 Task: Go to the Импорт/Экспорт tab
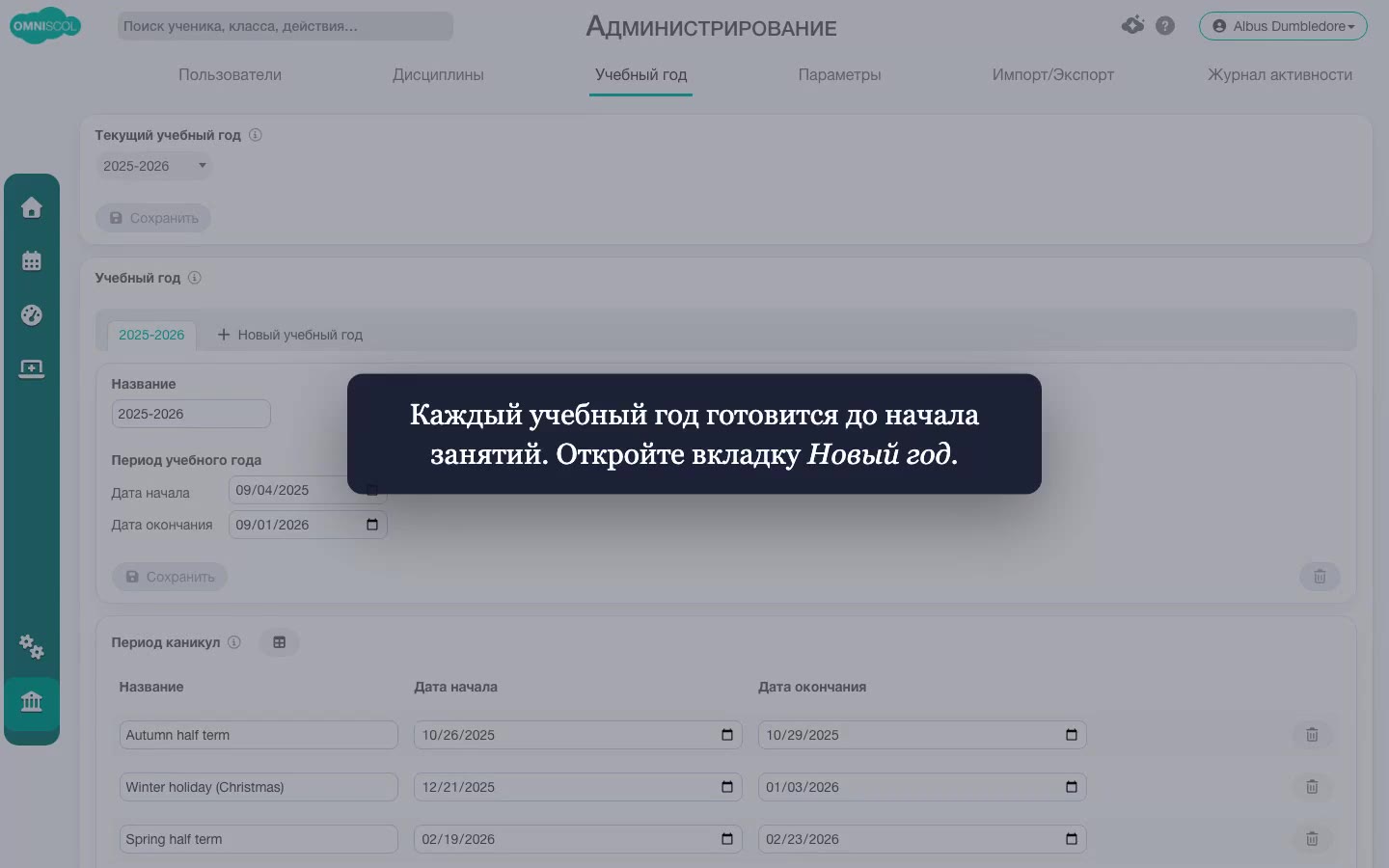click(x=1053, y=75)
